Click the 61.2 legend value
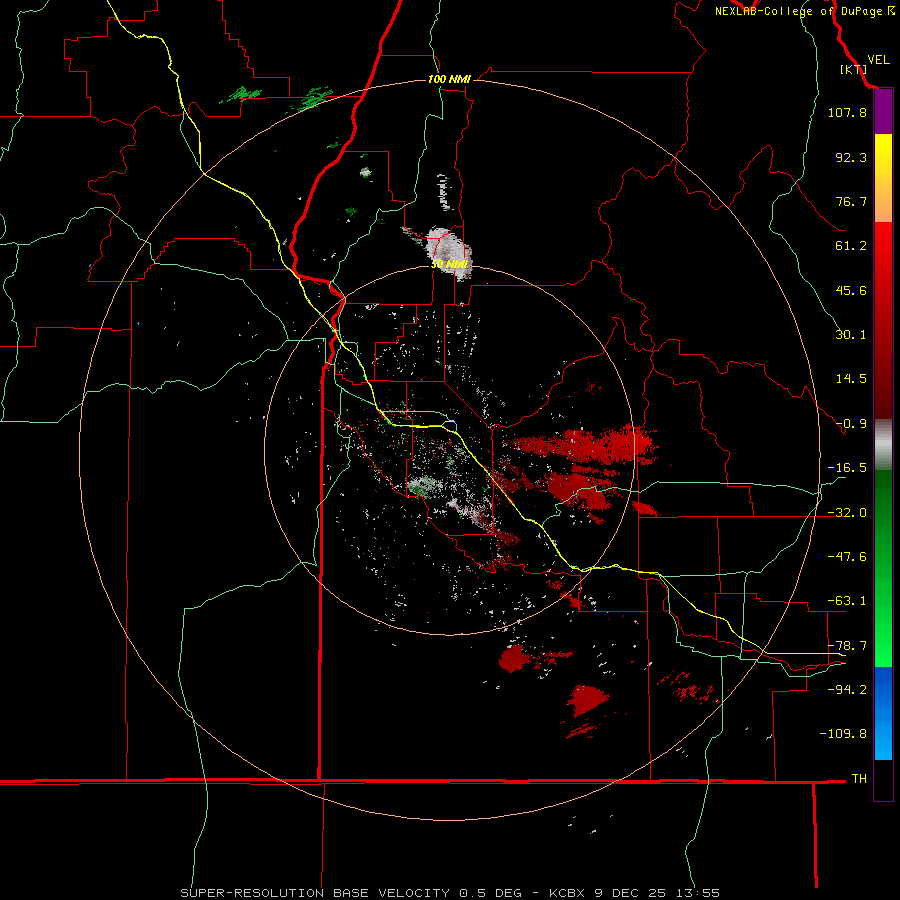Screen dimensions: 900x900 click(x=851, y=246)
